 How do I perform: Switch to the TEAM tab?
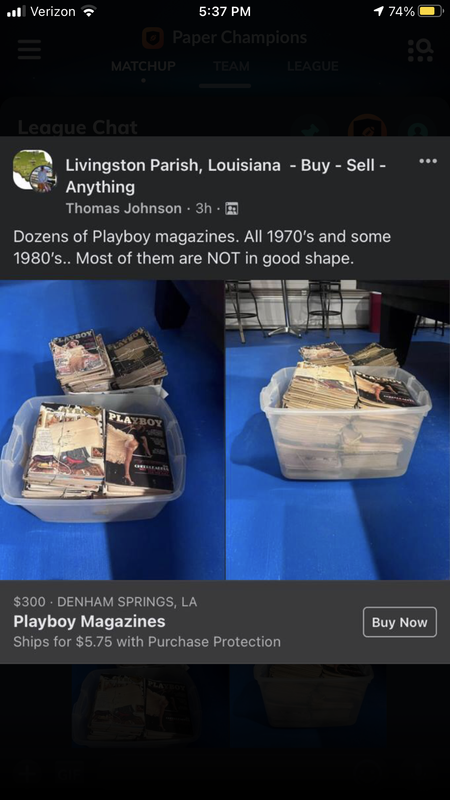pyautogui.click(x=232, y=66)
